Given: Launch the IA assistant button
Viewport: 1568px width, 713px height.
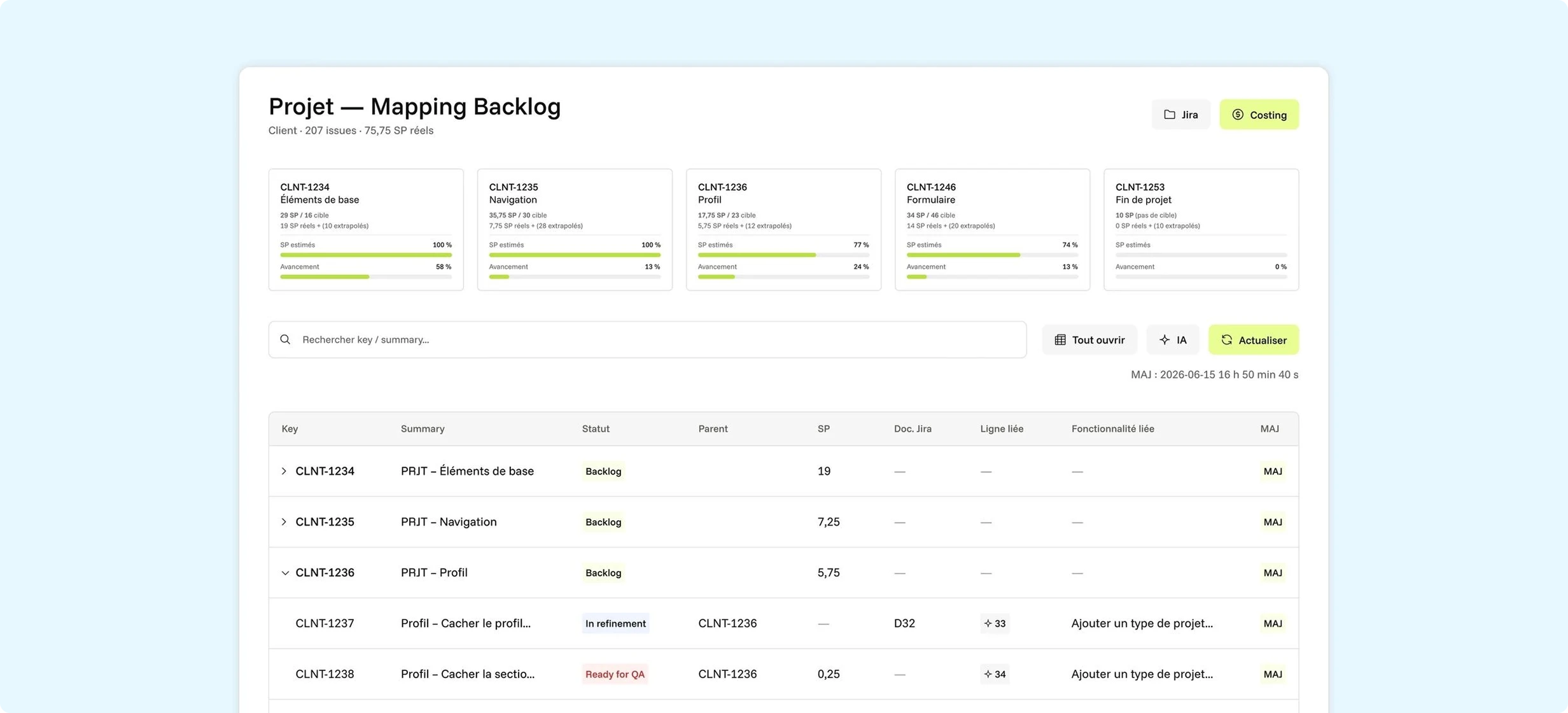Looking at the screenshot, I should click(1173, 340).
